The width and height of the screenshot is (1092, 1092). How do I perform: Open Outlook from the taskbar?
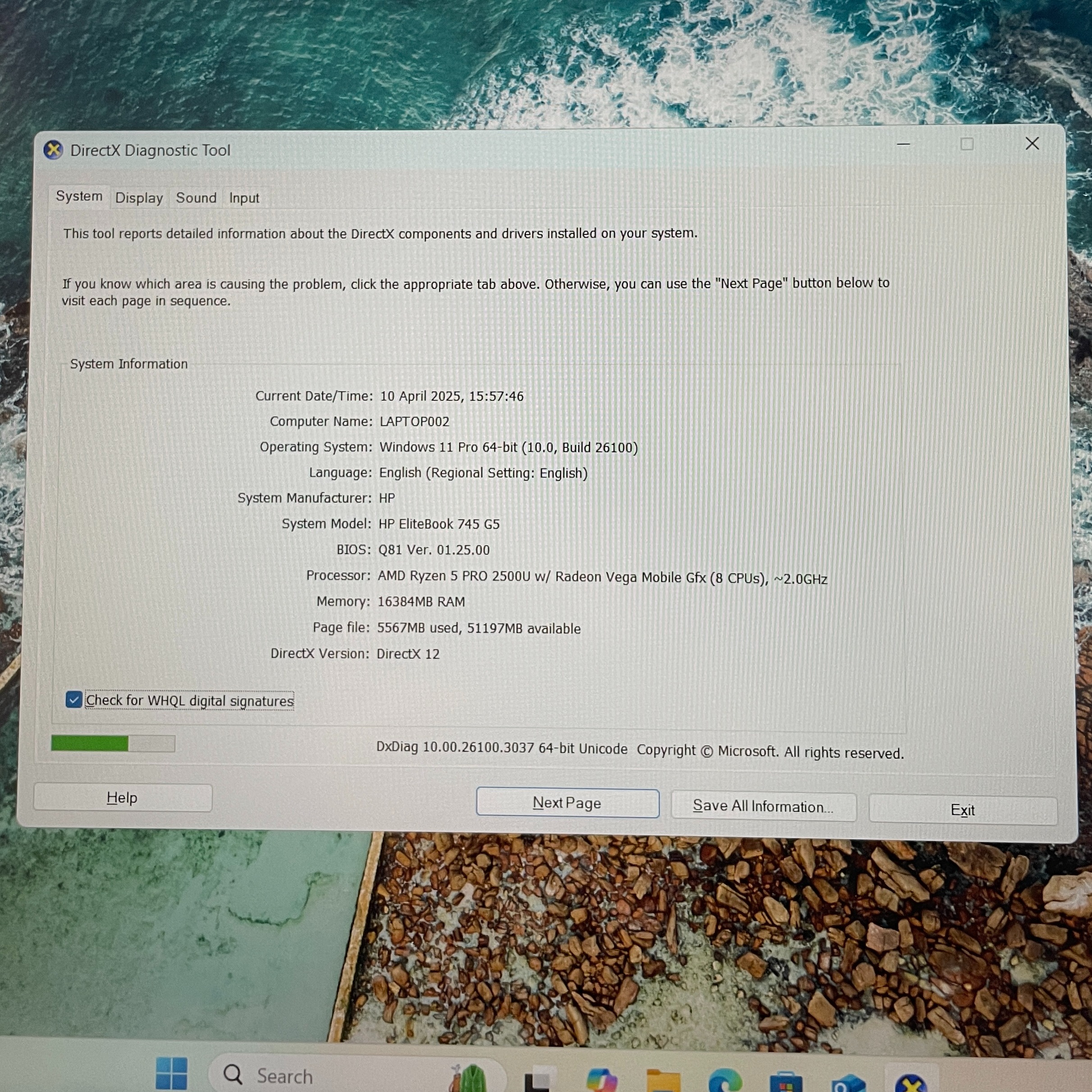point(848,1083)
